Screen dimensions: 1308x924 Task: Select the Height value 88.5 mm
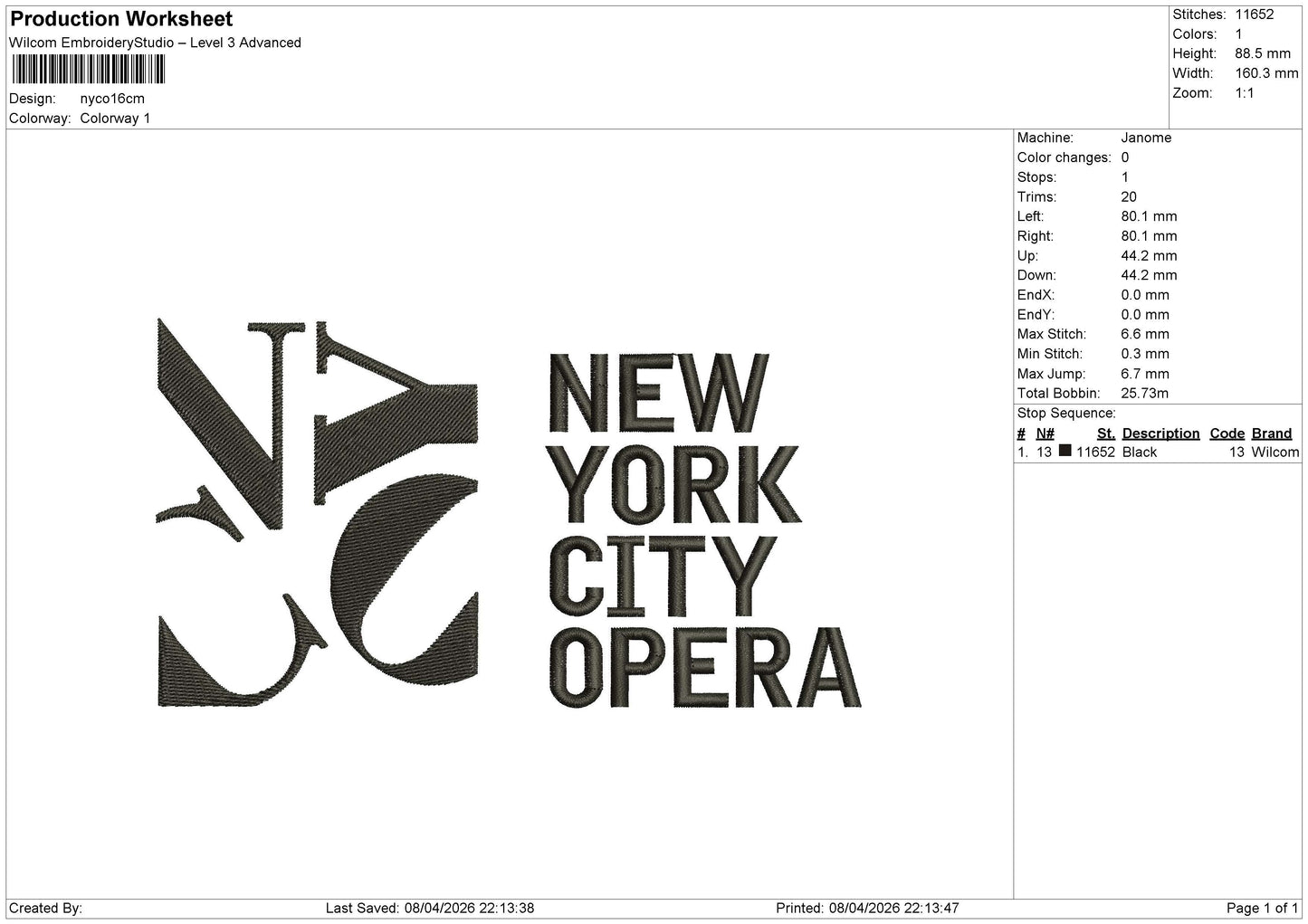pos(1262,53)
